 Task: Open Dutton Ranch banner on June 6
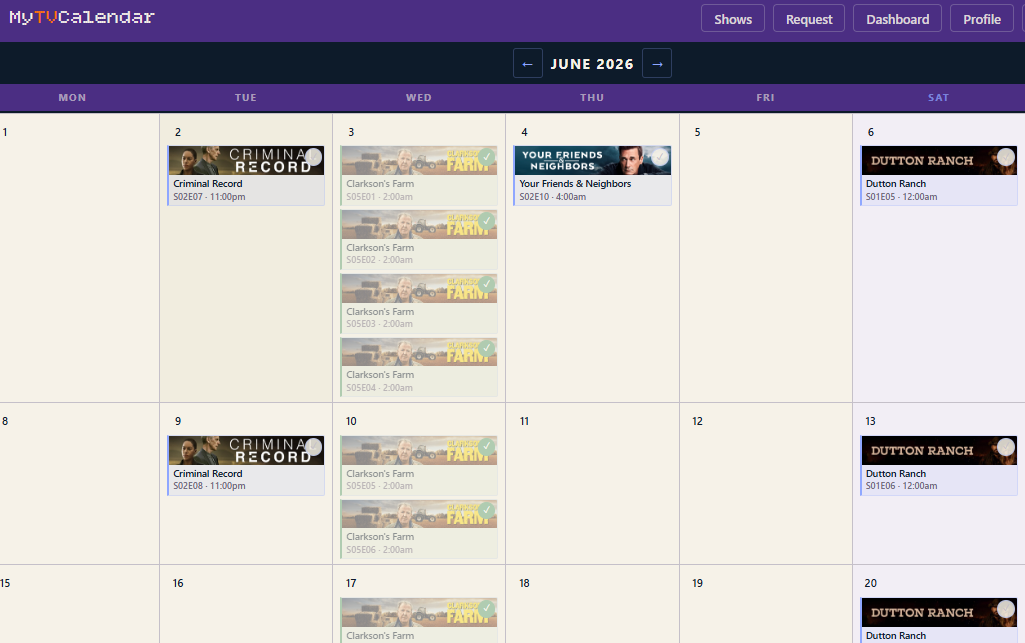(x=939, y=160)
